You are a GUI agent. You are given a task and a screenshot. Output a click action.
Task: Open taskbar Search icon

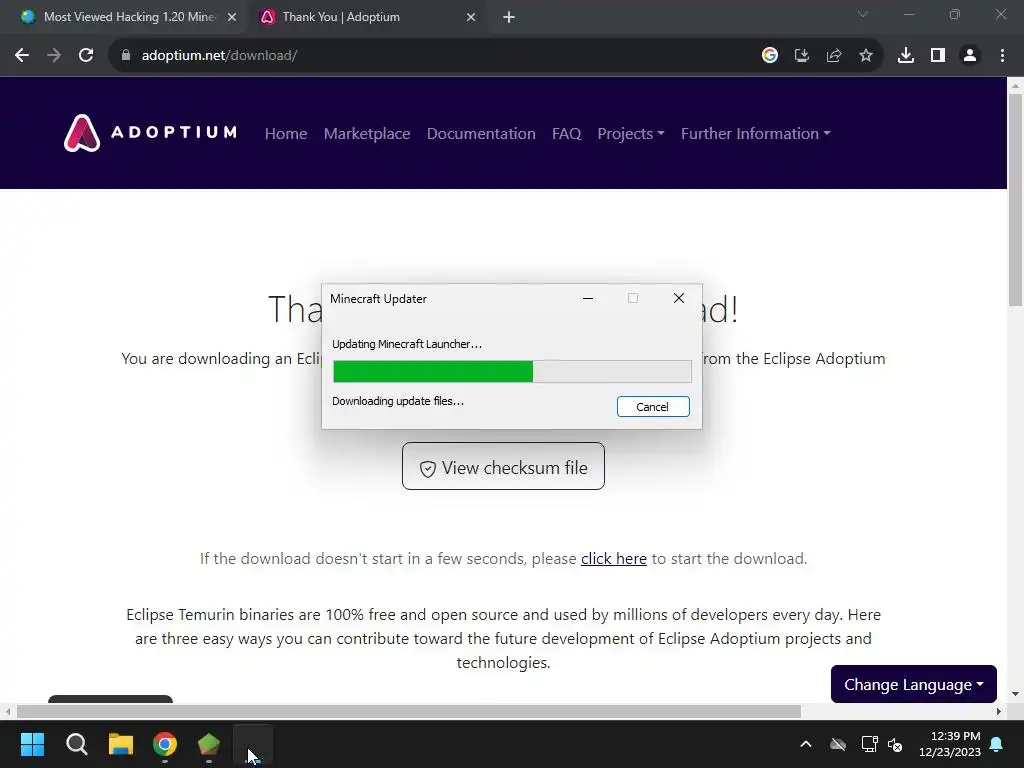[76, 744]
